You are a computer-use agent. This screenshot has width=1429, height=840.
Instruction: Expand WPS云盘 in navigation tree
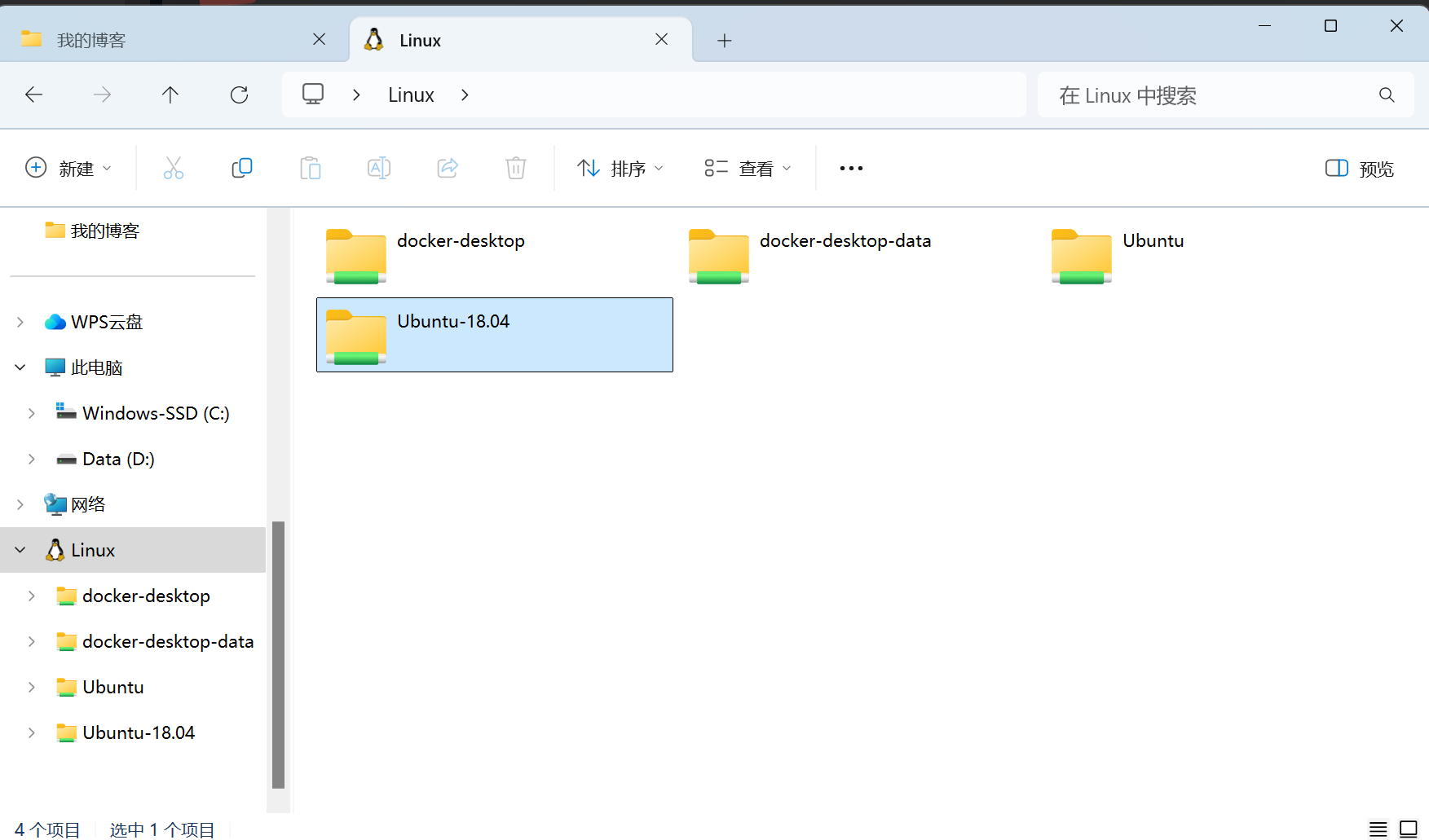pyautogui.click(x=20, y=323)
